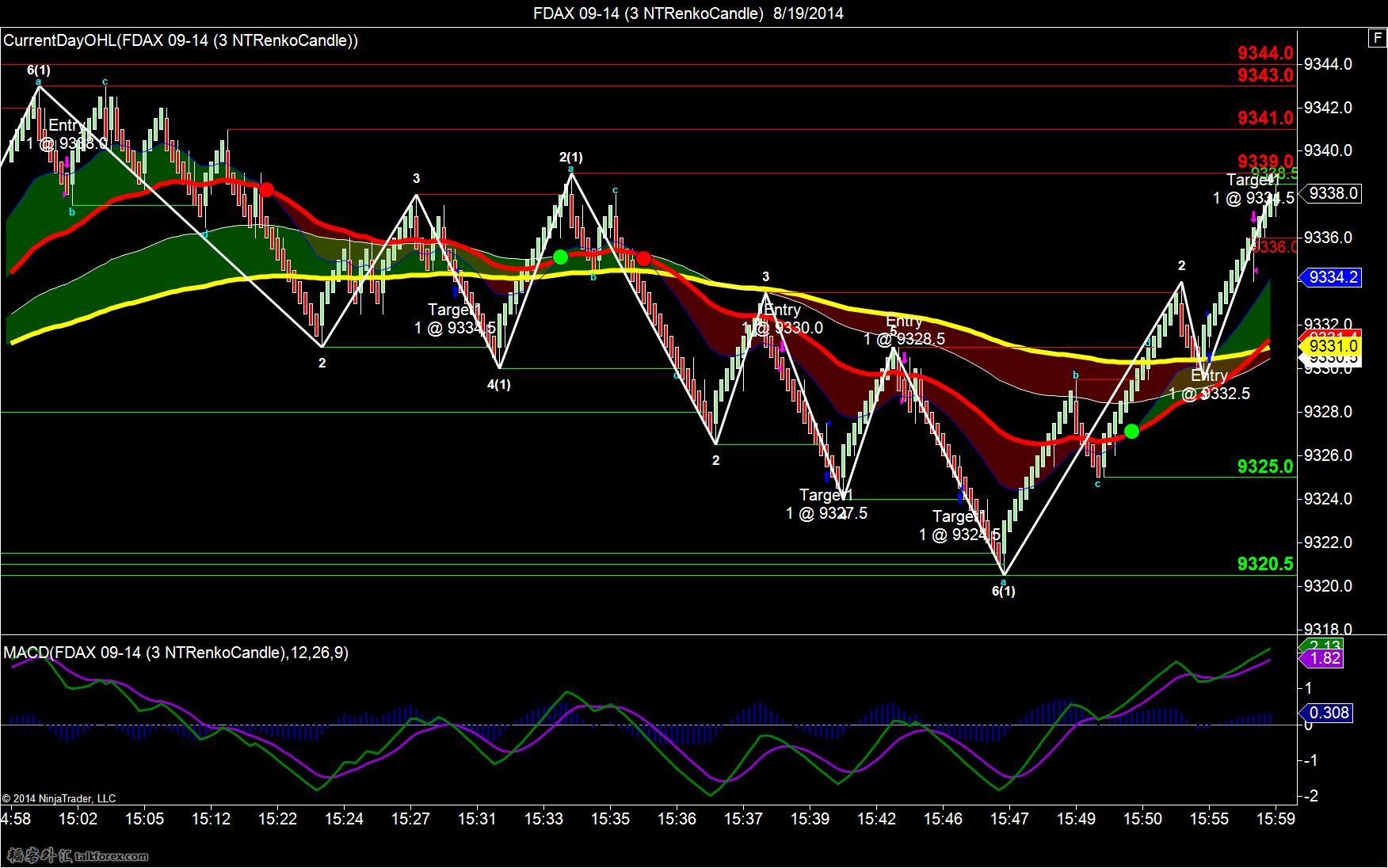Click the F button in chart corner
Viewport: 1388px width, 868px height.
point(1377,38)
